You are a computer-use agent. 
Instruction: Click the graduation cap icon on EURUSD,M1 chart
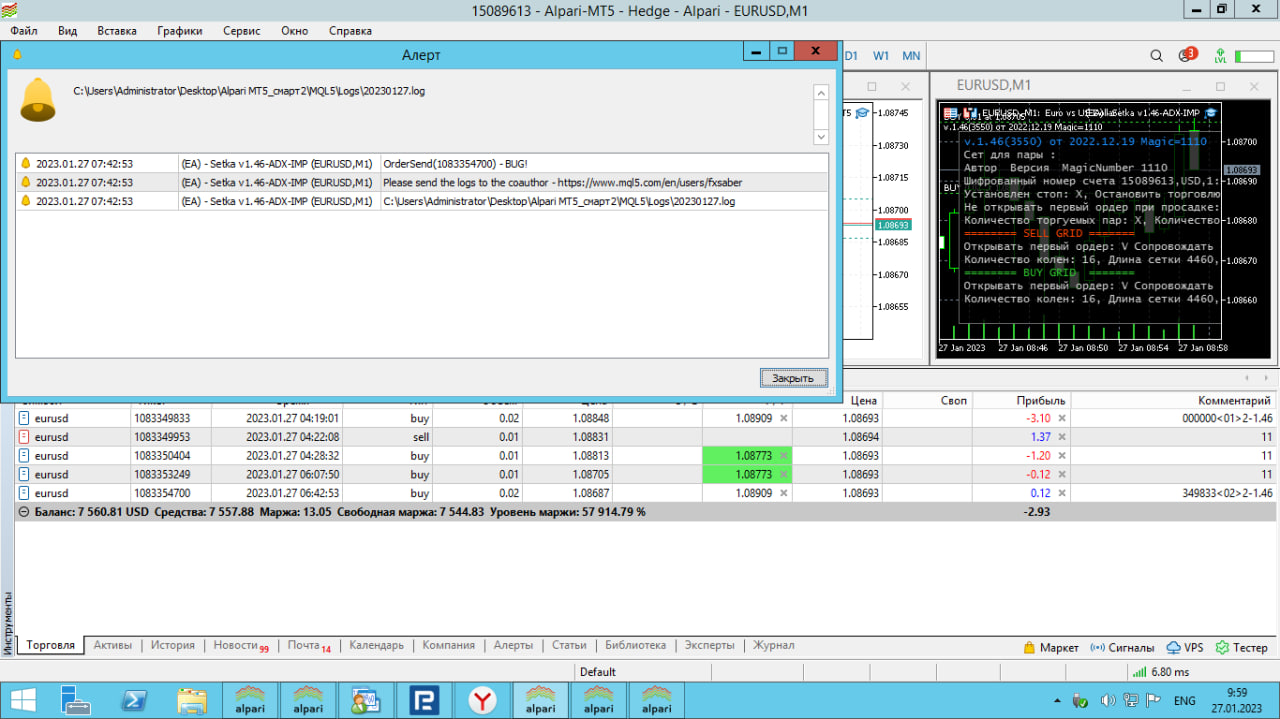tap(1211, 113)
